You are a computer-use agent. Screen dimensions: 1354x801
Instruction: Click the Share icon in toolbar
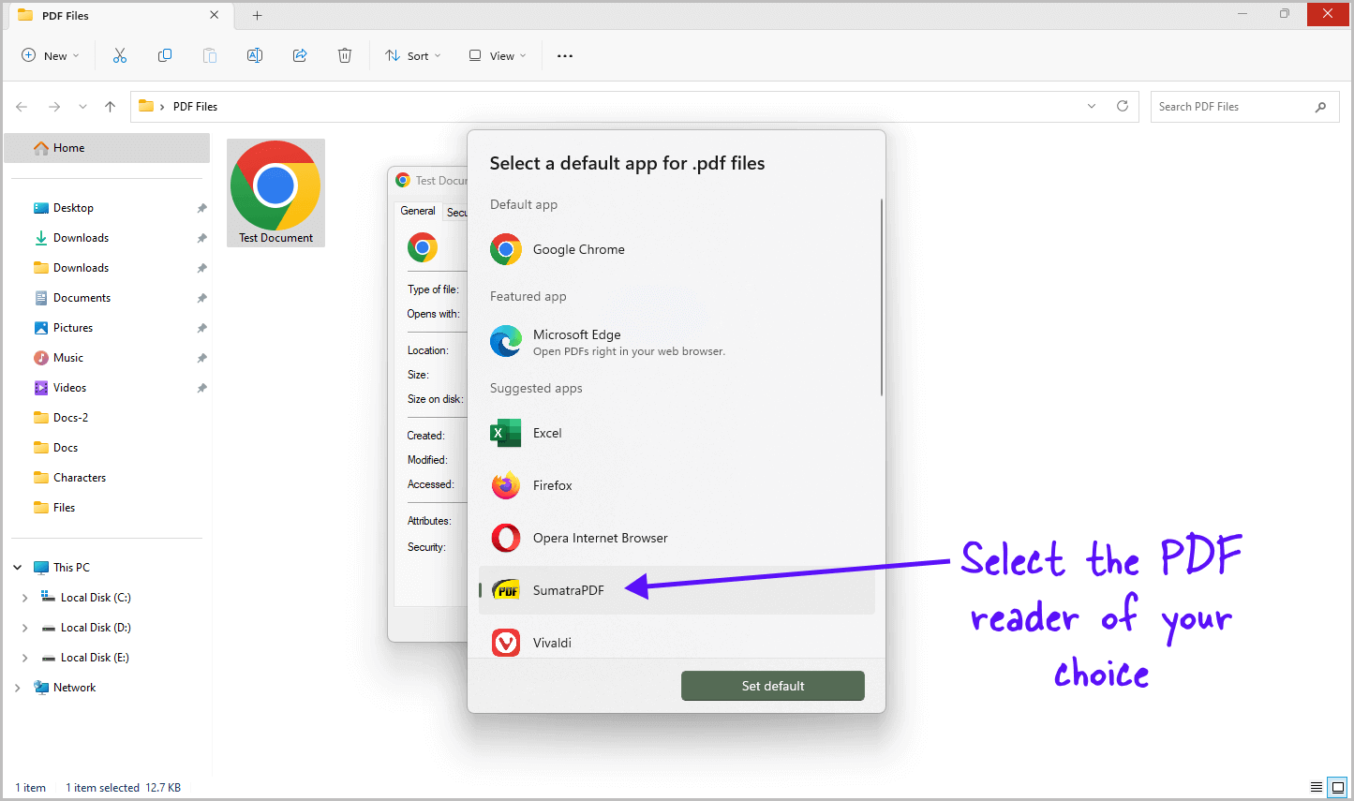click(x=300, y=56)
